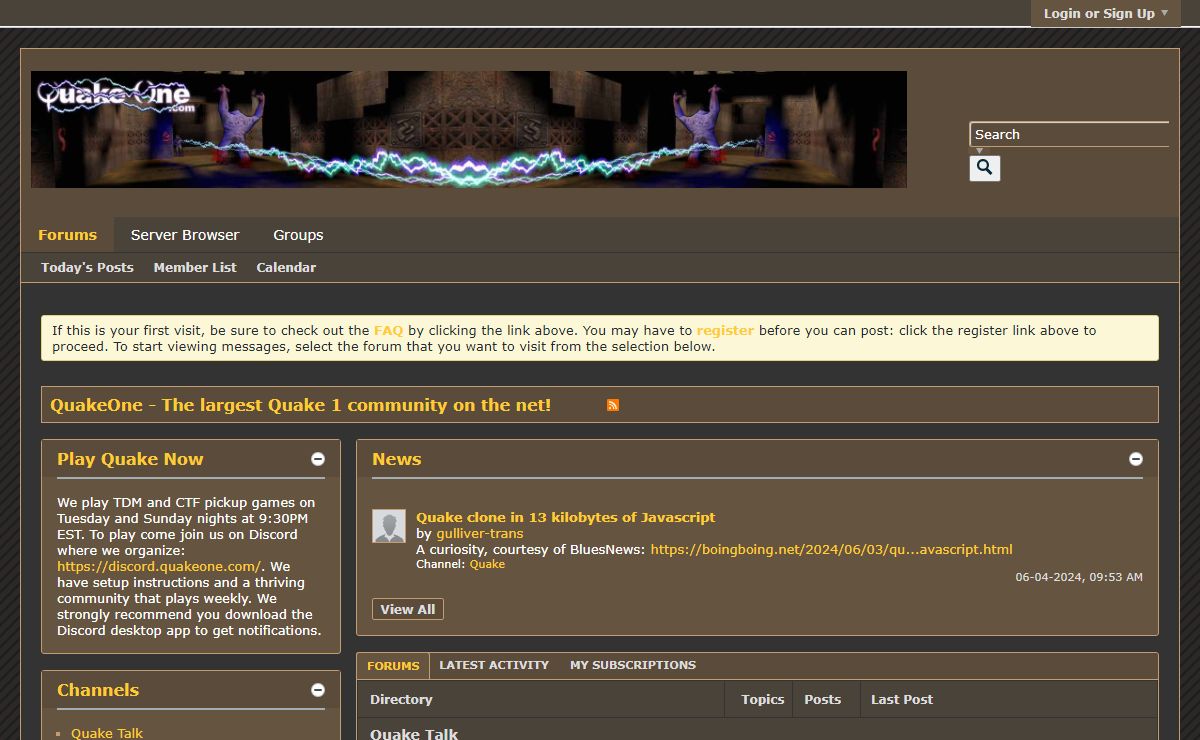
Task: Click the 06-04-2024, 09:53 AM timestamp
Action: click(1079, 577)
